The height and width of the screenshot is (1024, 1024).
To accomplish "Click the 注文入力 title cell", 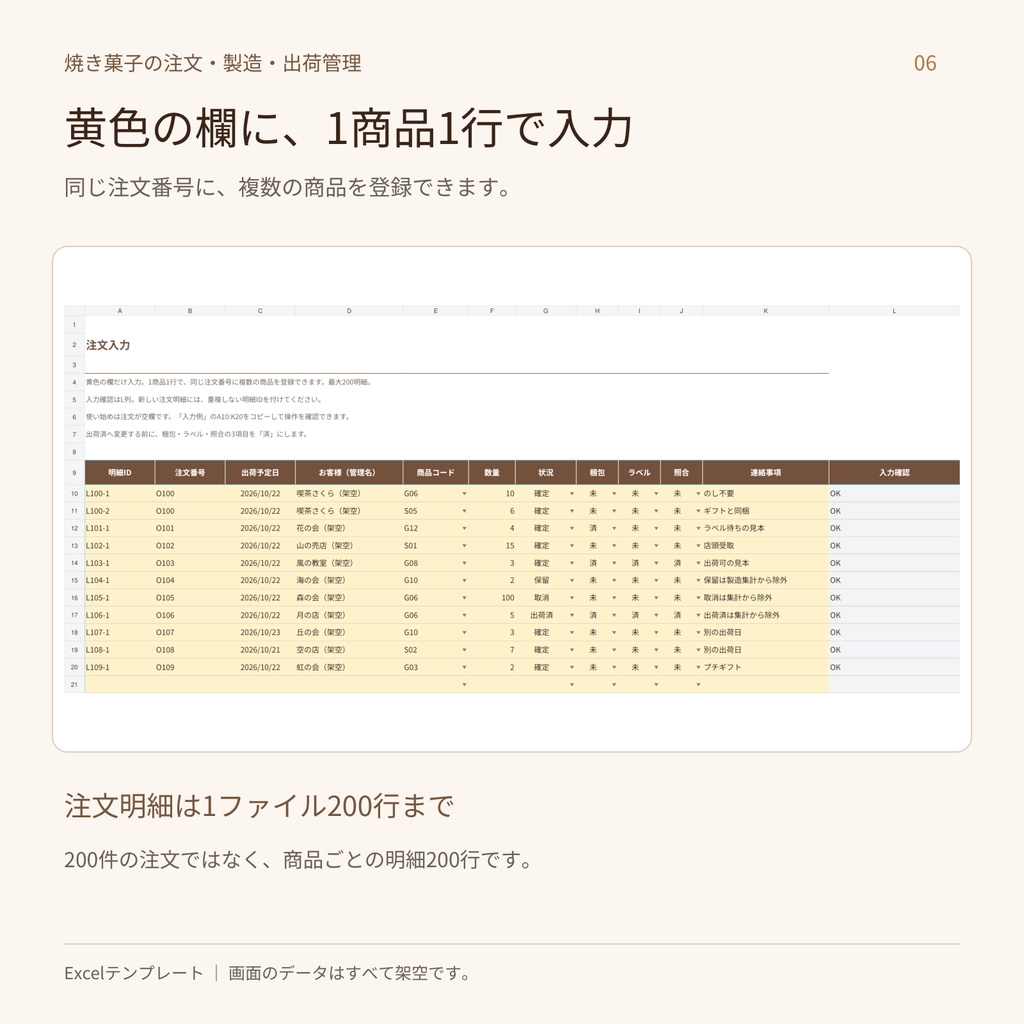I will [108, 345].
